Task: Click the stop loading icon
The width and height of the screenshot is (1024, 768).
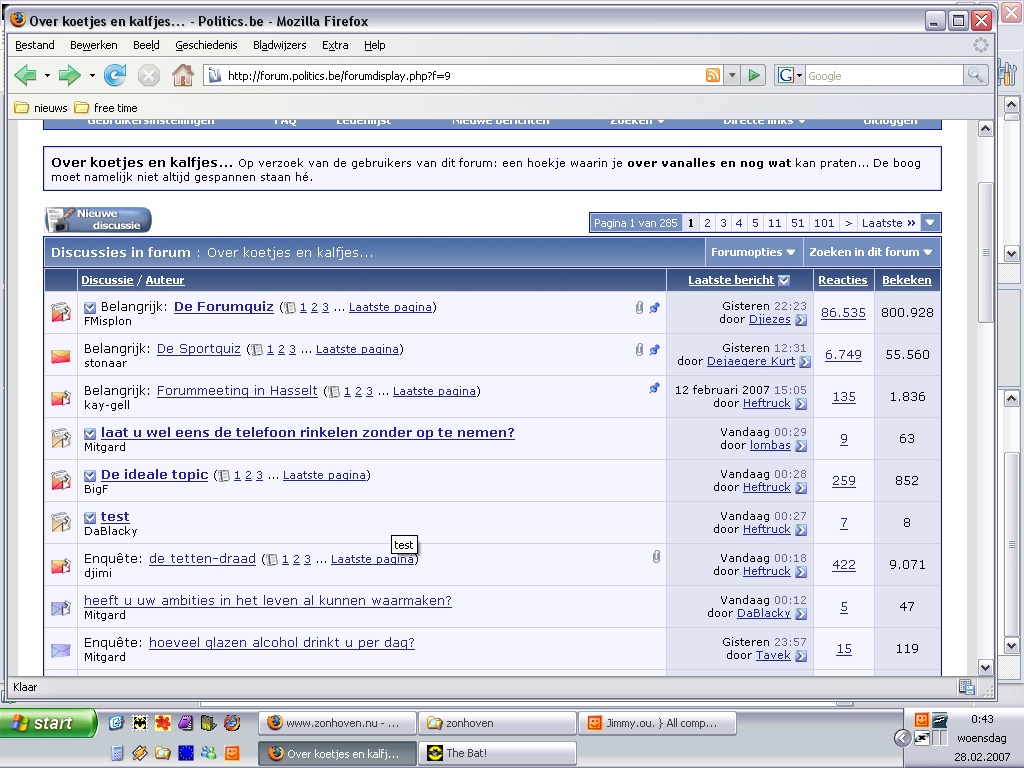Action: [149, 75]
